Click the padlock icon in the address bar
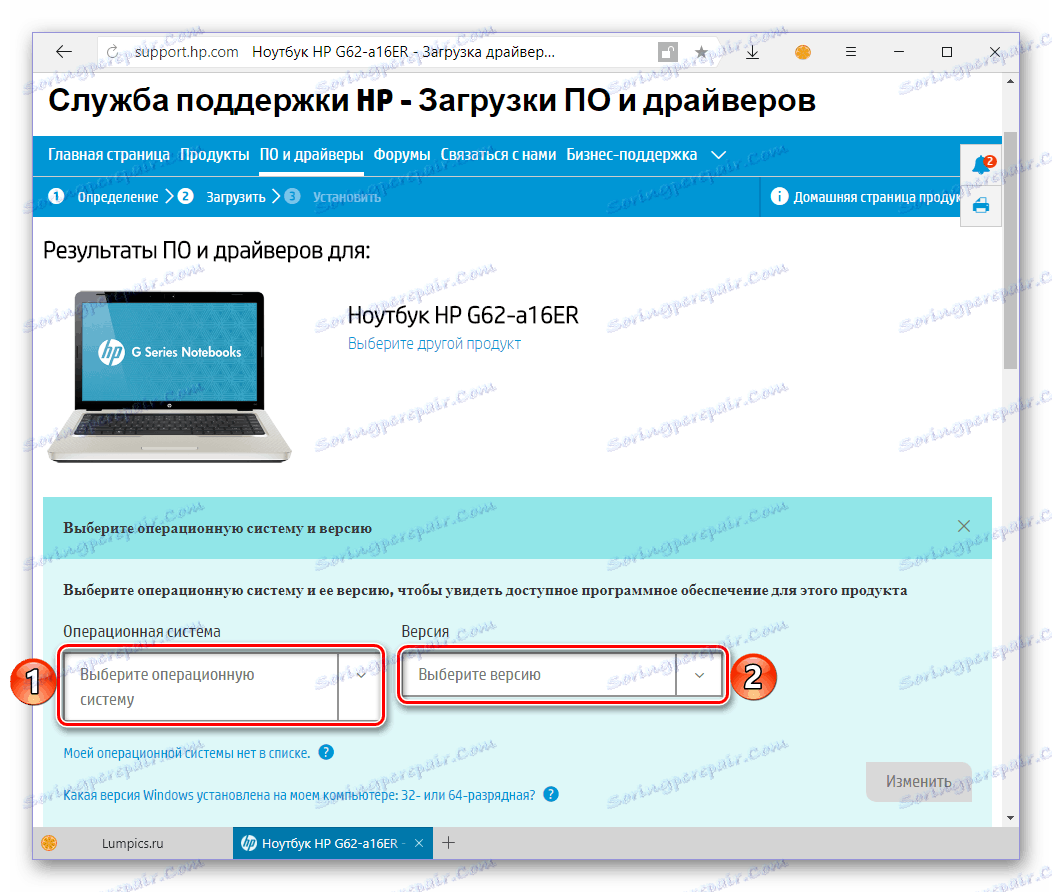1052x892 pixels. pos(666,51)
